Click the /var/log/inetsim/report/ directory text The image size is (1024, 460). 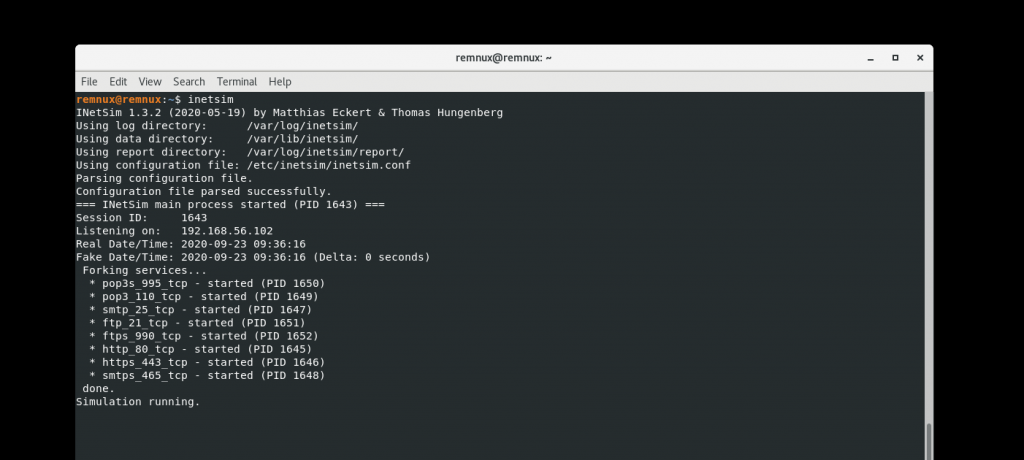point(325,152)
